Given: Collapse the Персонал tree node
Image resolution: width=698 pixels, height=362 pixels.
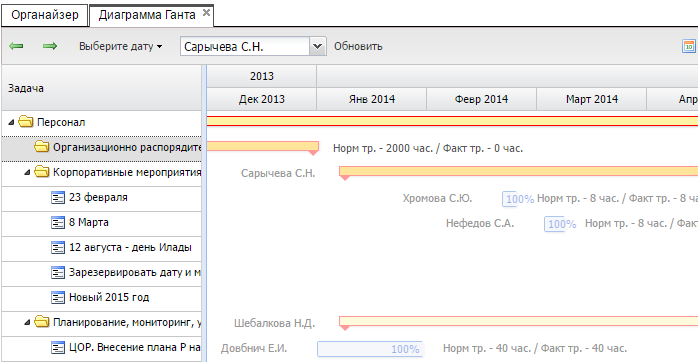Looking at the screenshot, I should (x=11, y=122).
